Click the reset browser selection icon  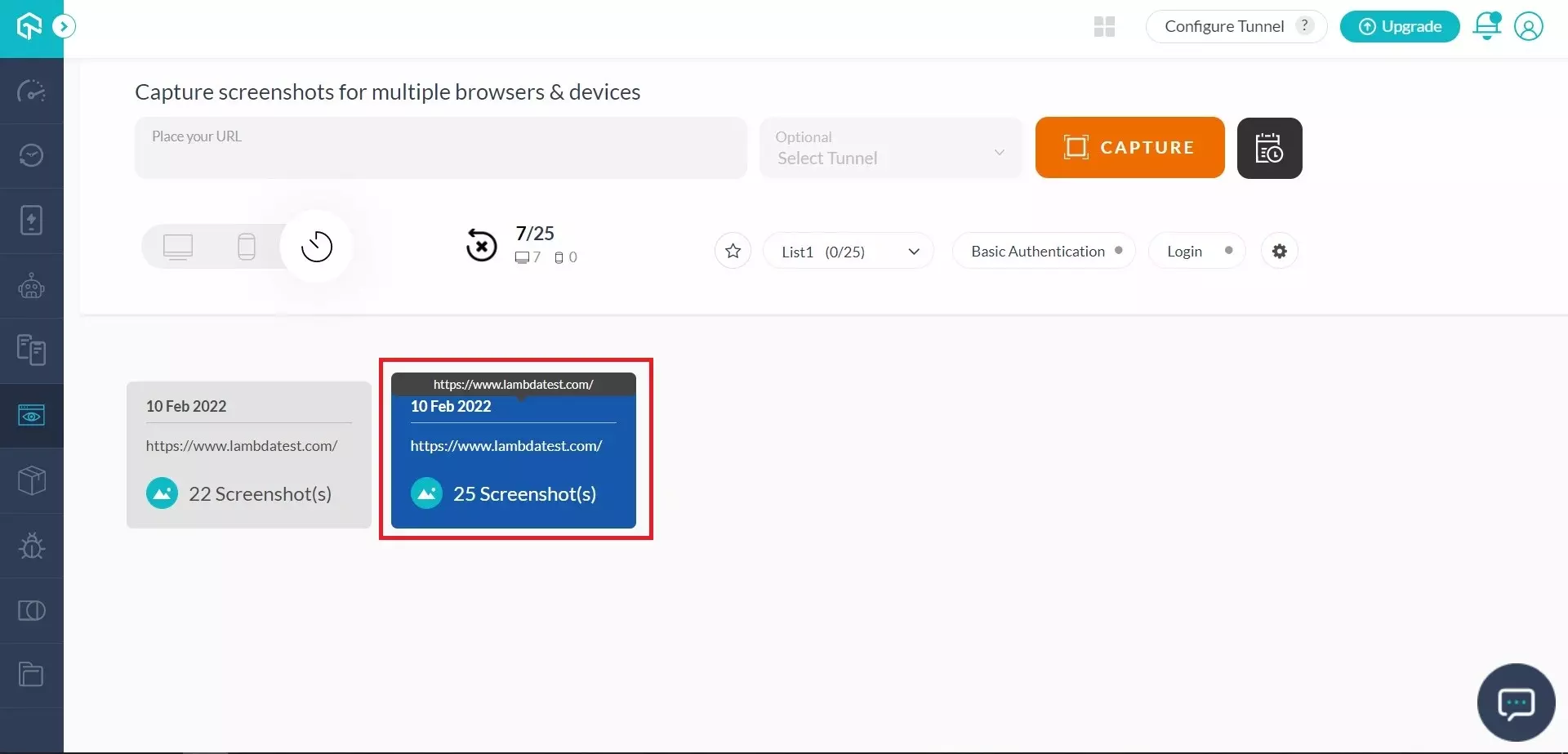(x=481, y=245)
